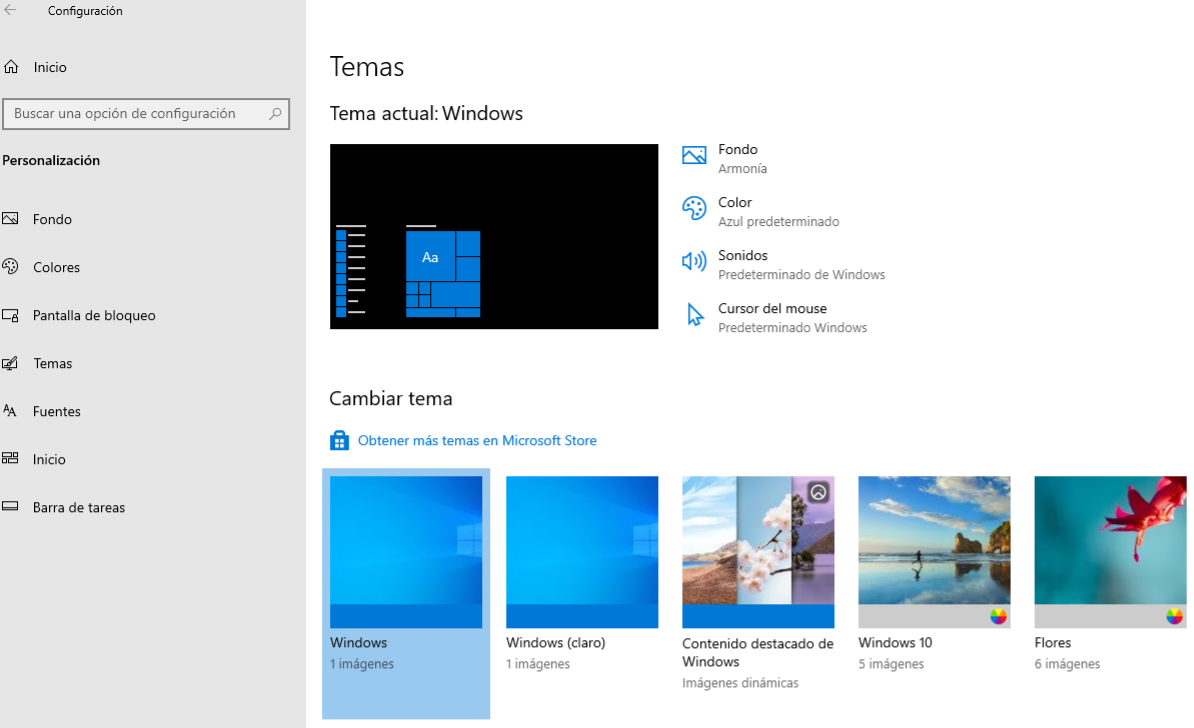Viewport: 1194px width, 728px height.
Task: Click the start tiles icon beside Inicio
Action: [x=10, y=458]
